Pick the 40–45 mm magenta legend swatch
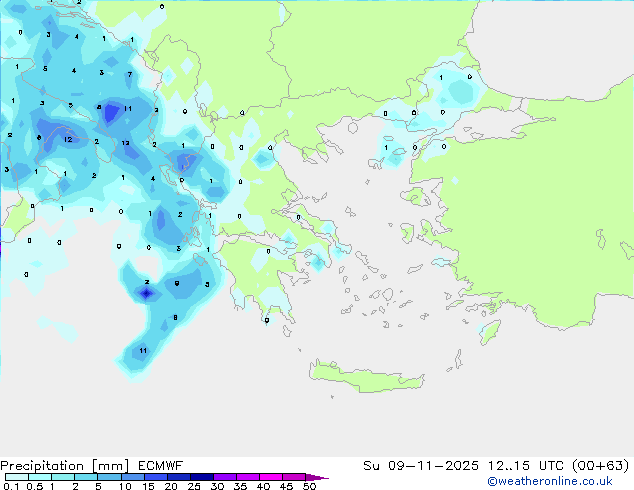Screen dimensions: 634x490 coord(271,477)
